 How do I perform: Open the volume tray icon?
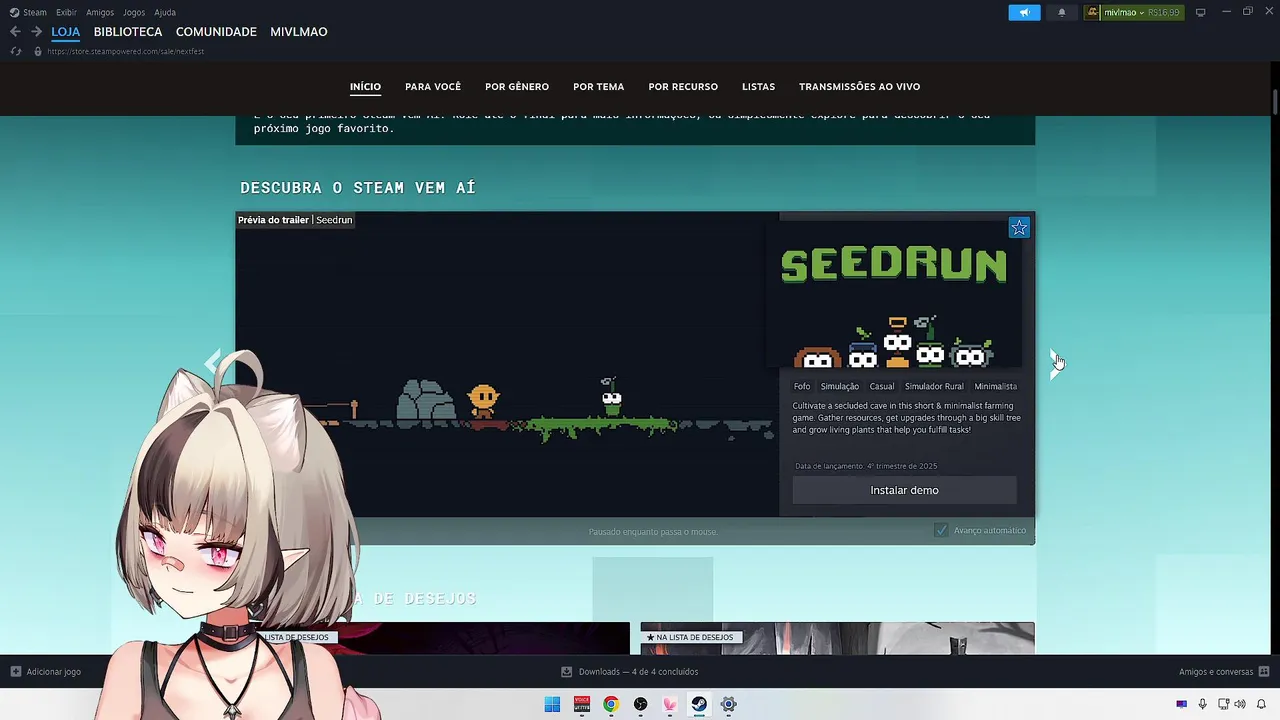(x=1241, y=704)
